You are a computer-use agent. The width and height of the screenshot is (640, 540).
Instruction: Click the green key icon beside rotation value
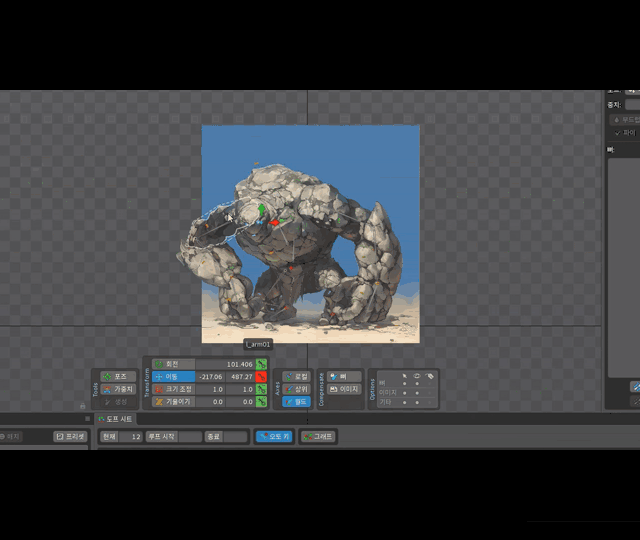coord(261,364)
